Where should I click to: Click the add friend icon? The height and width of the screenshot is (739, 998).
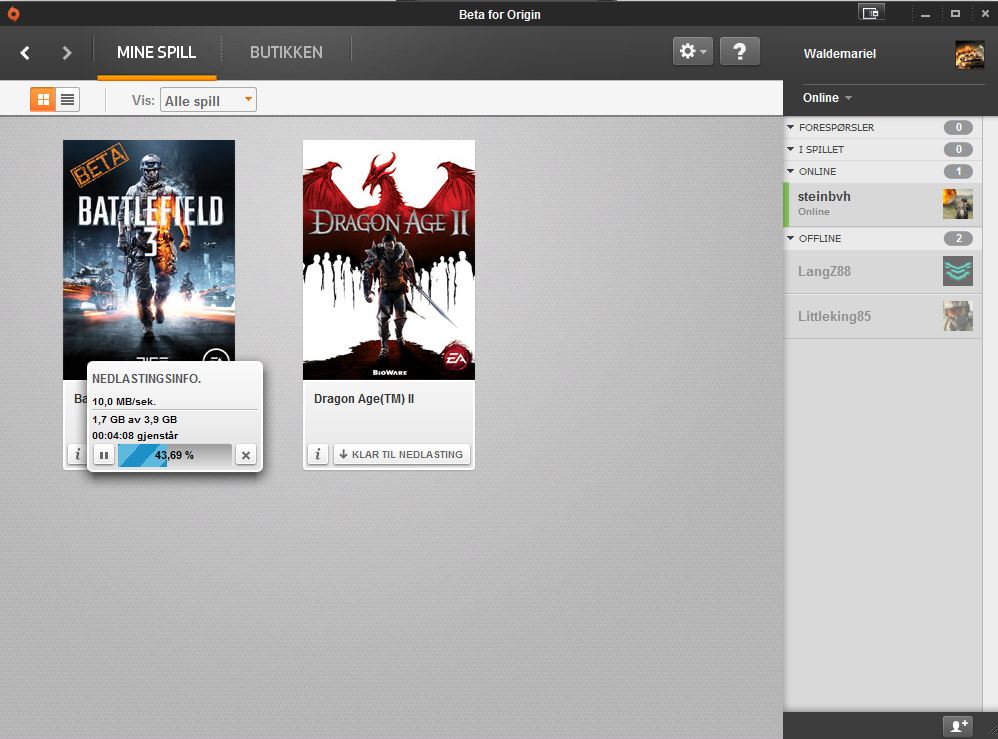click(959, 726)
